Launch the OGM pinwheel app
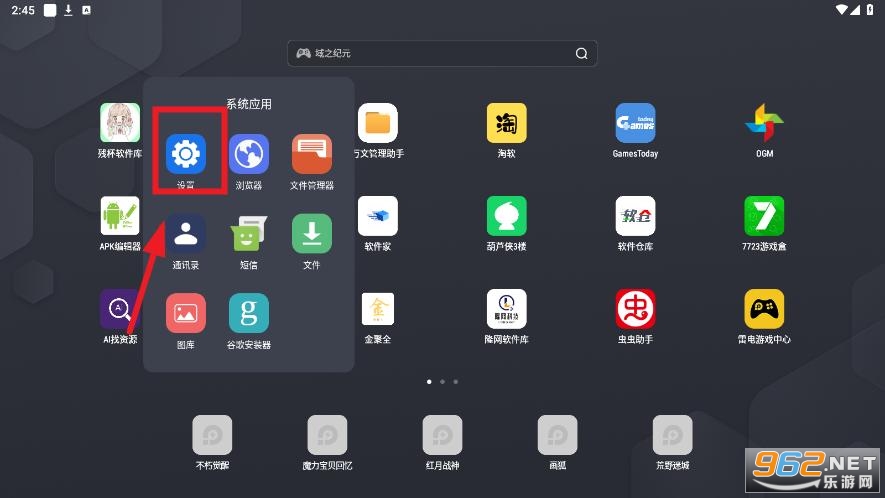Viewport: 885px width, 498px height. coord(764,123)
